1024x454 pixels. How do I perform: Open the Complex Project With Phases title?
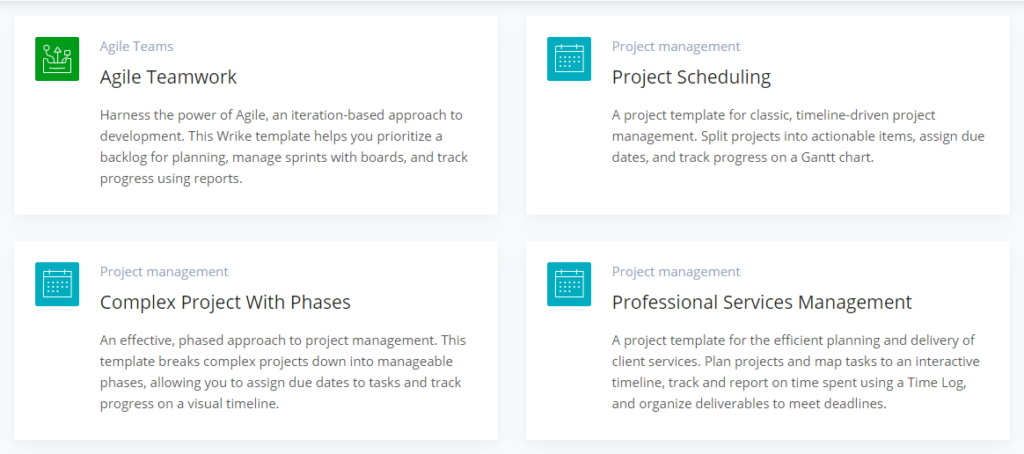tap(225, 302)
